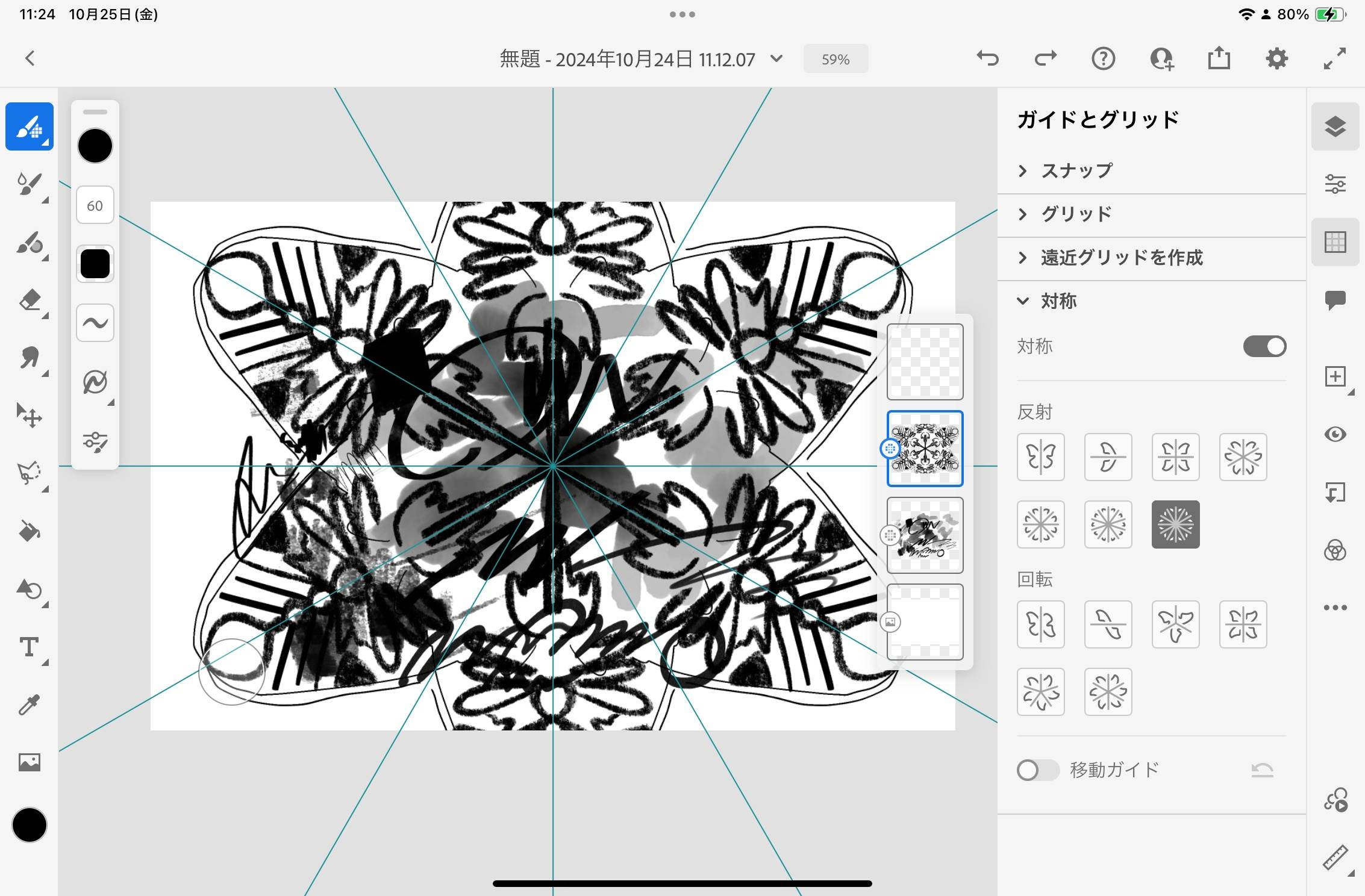The height and width of the screenshot is (896, 1365).
Task: Expand the 遠近グリッドを作成 section
Action: coord(1151,258)
